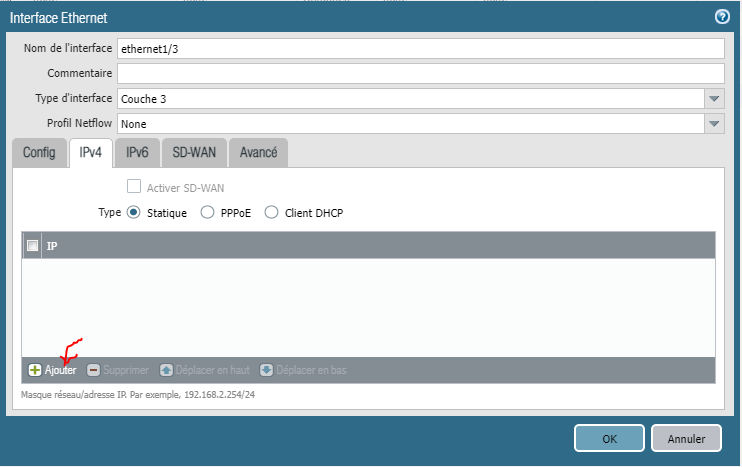
Task: Switch to the IPv6 tab
Action: coord(137,153)
